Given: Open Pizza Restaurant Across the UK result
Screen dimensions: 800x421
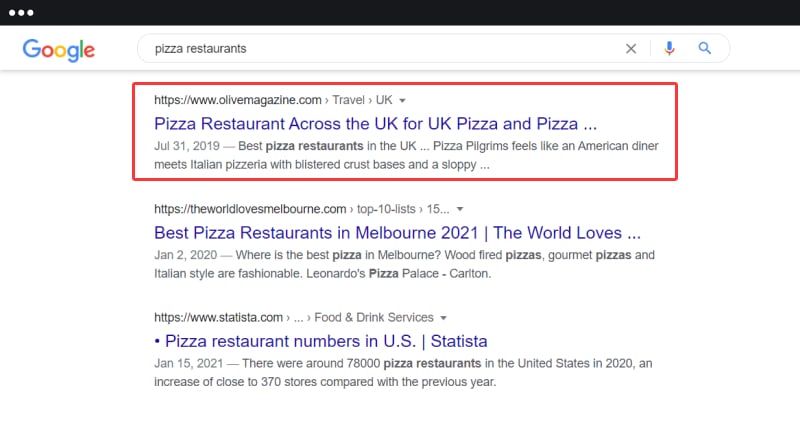Looking at the screenshot, I should pos(376,123).
